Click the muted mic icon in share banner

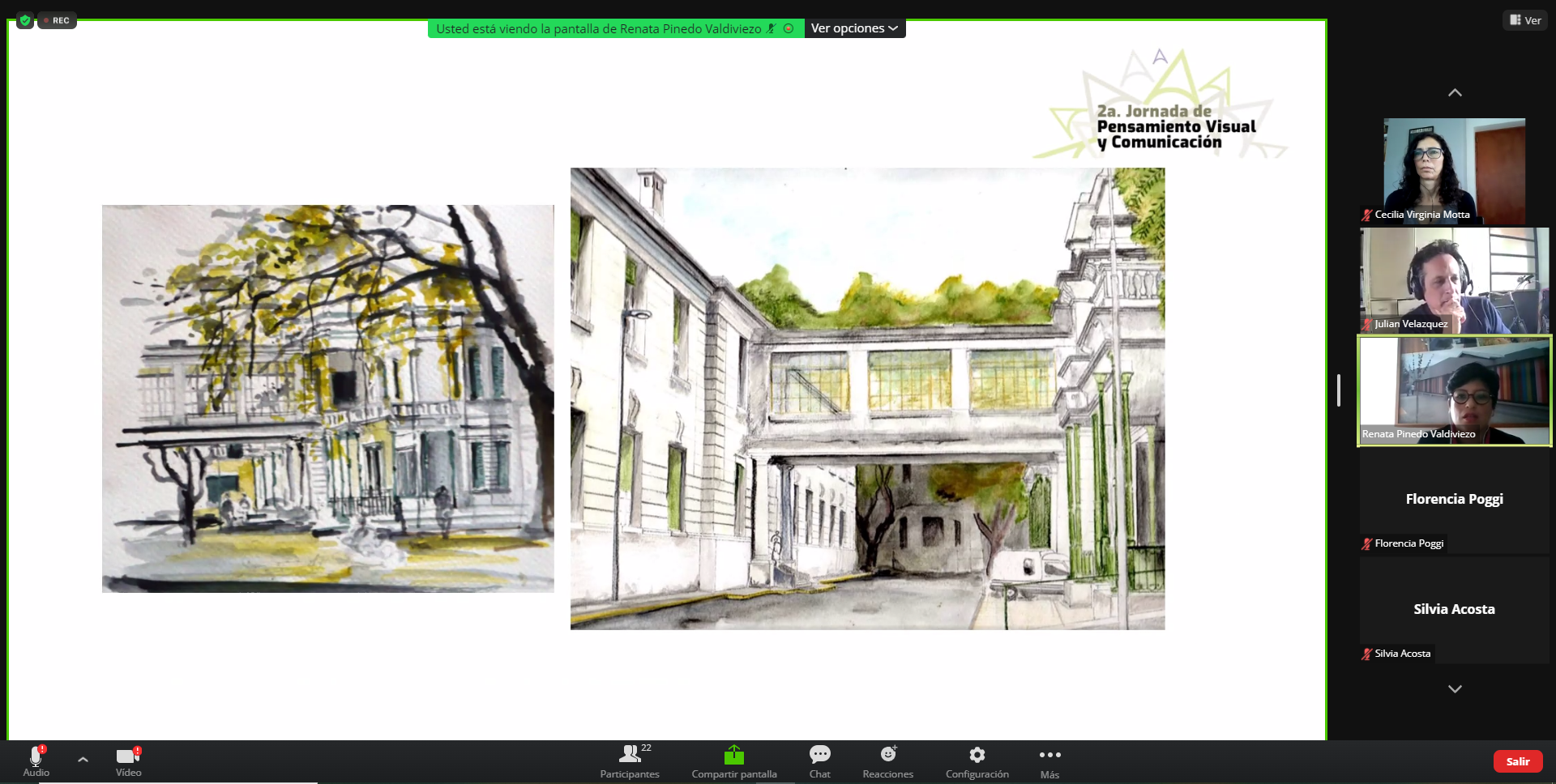pos(772,28)
